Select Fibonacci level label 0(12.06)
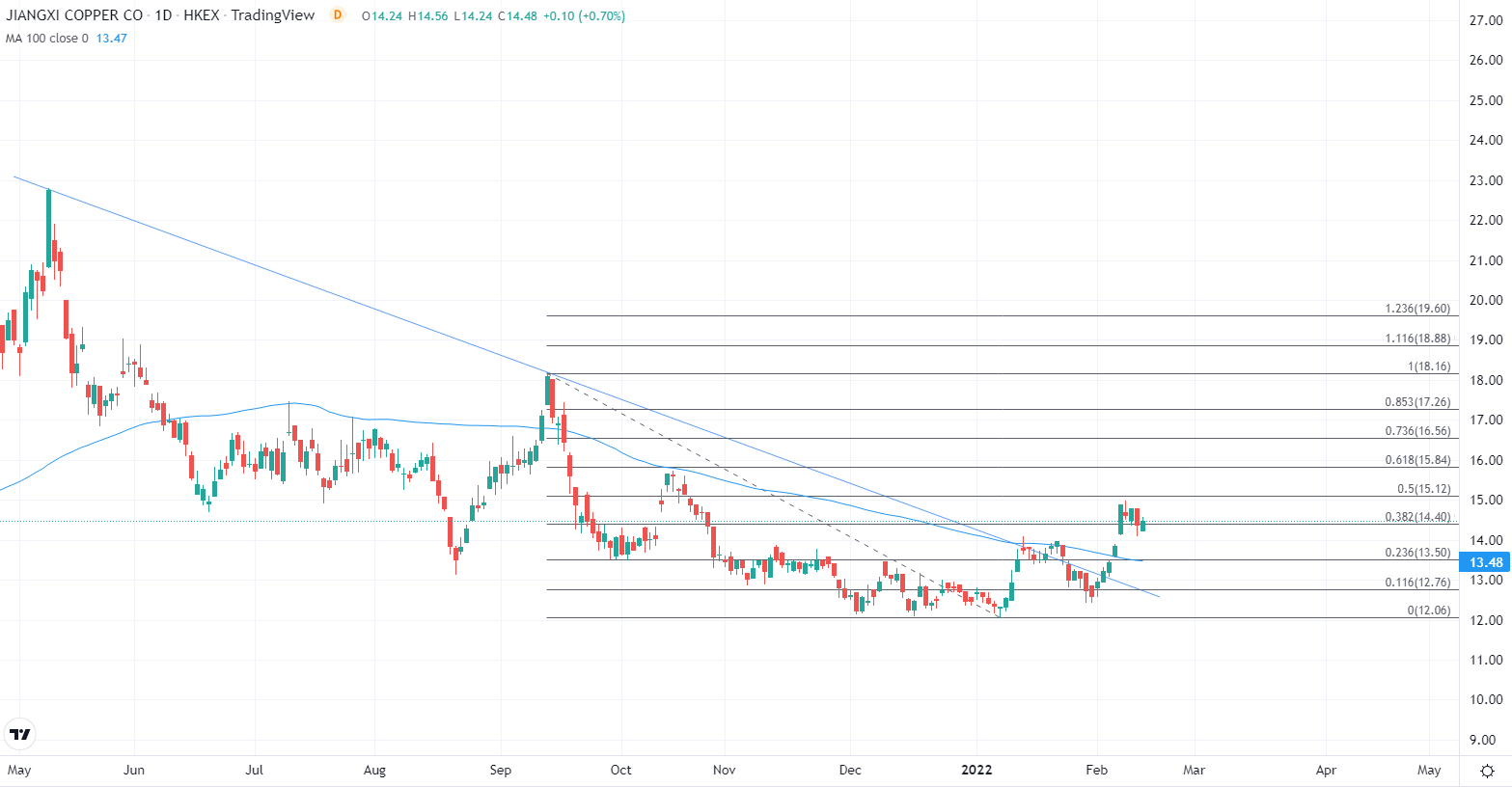 pos(1429,611)
